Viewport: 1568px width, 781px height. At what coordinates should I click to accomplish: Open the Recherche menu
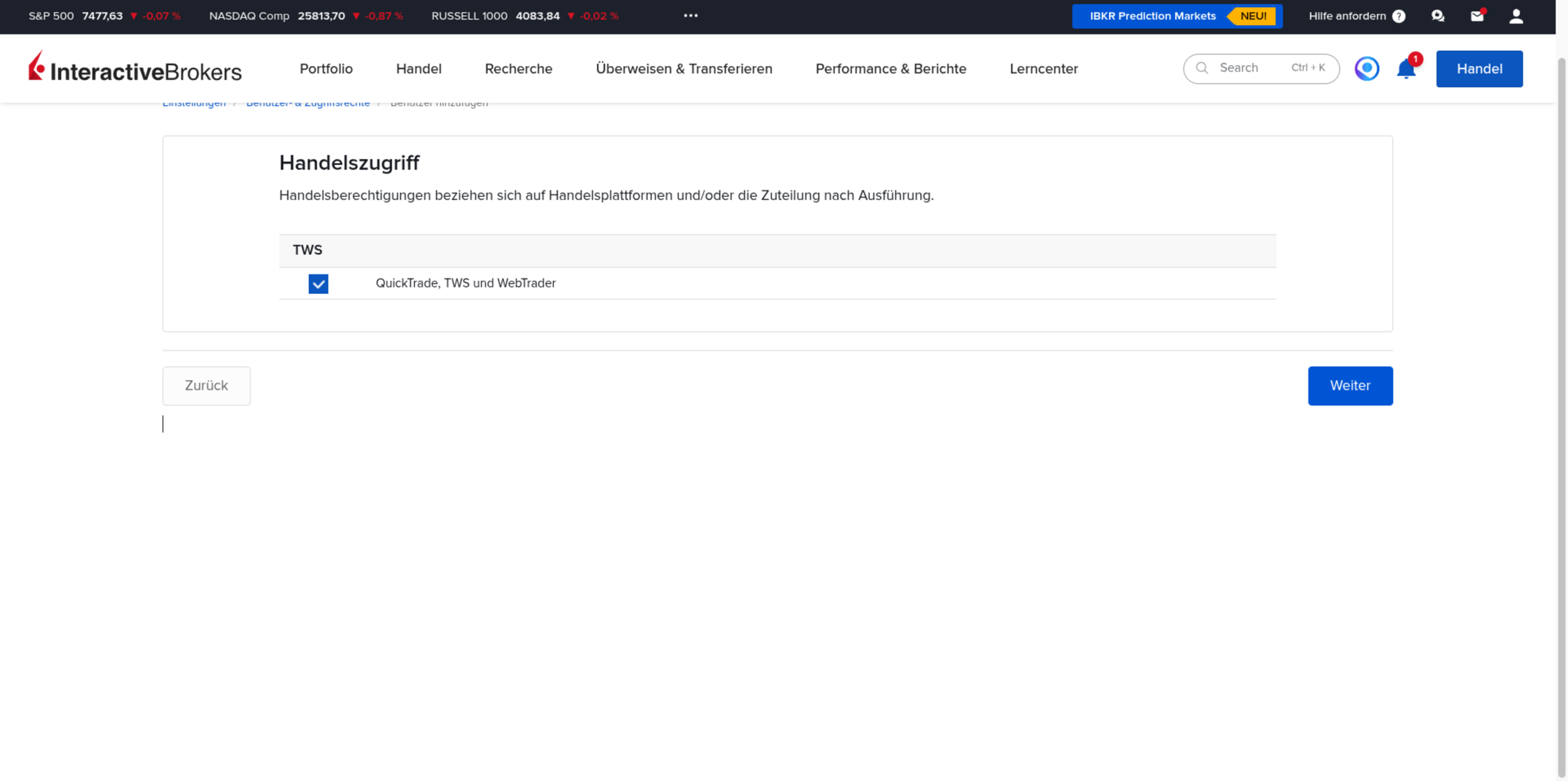point(518,69)
